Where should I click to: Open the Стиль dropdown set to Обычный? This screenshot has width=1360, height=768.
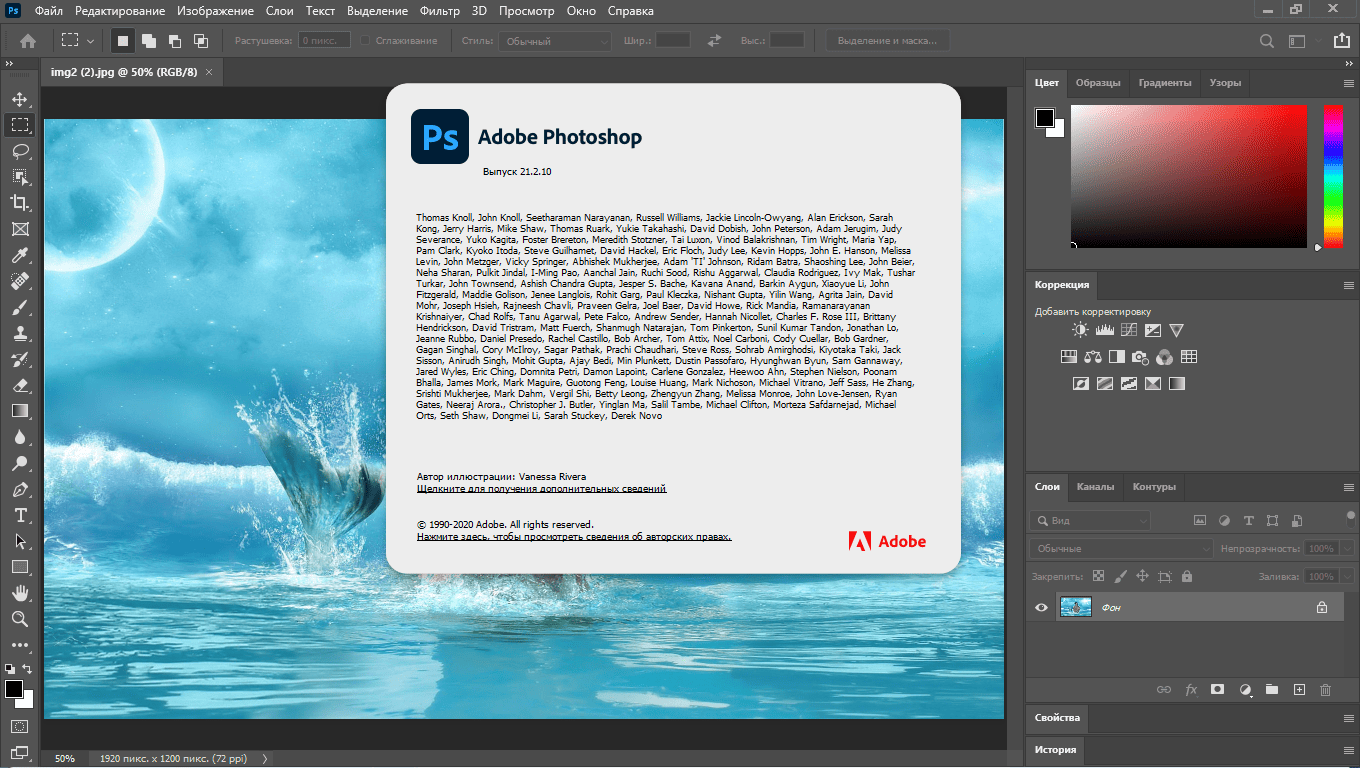(553, 41)
